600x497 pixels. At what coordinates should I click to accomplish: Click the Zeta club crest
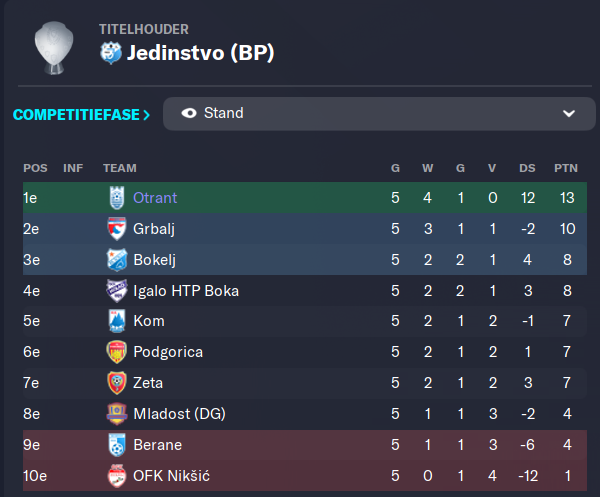[117, 383]
